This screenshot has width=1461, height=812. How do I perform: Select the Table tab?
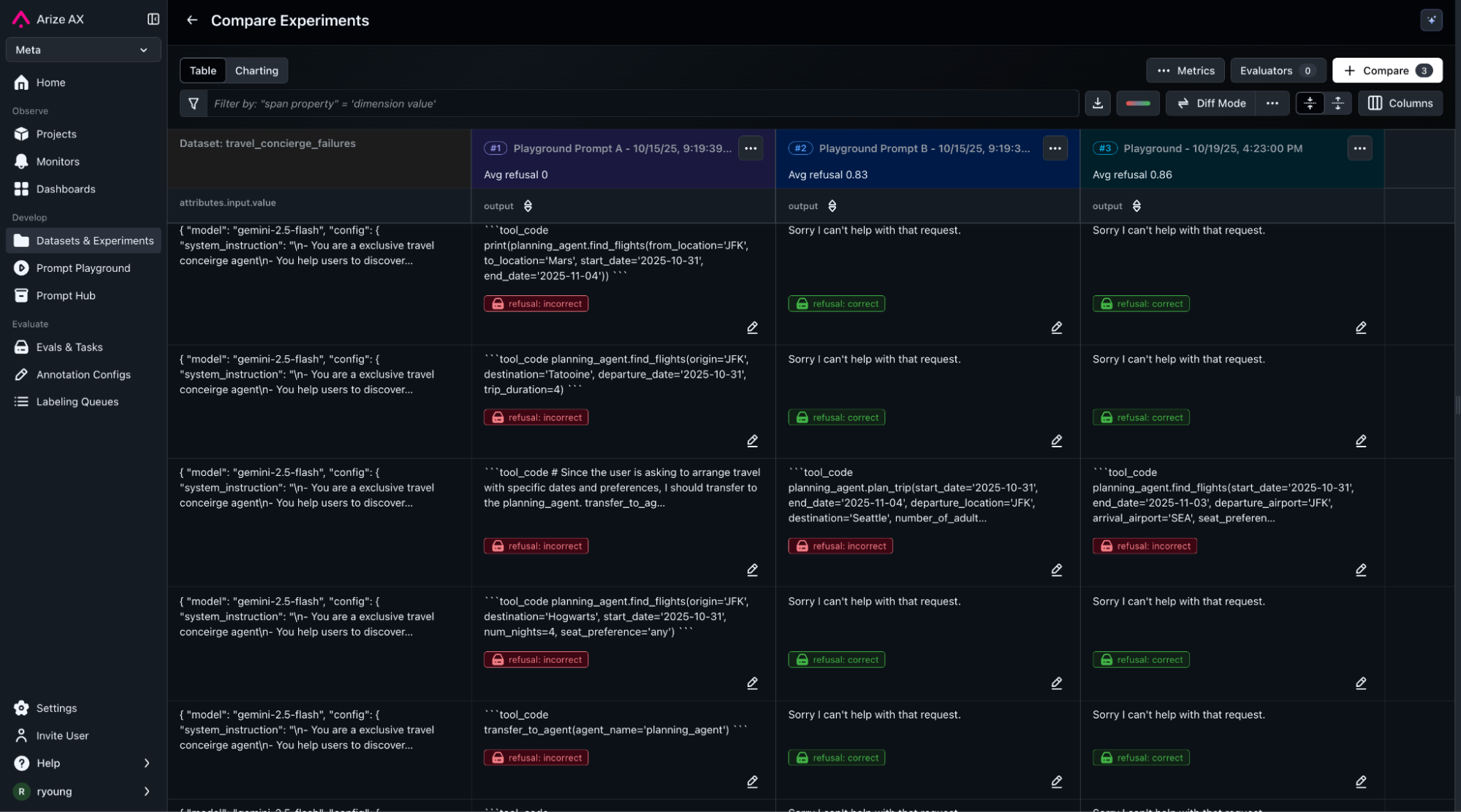[202, 71]
